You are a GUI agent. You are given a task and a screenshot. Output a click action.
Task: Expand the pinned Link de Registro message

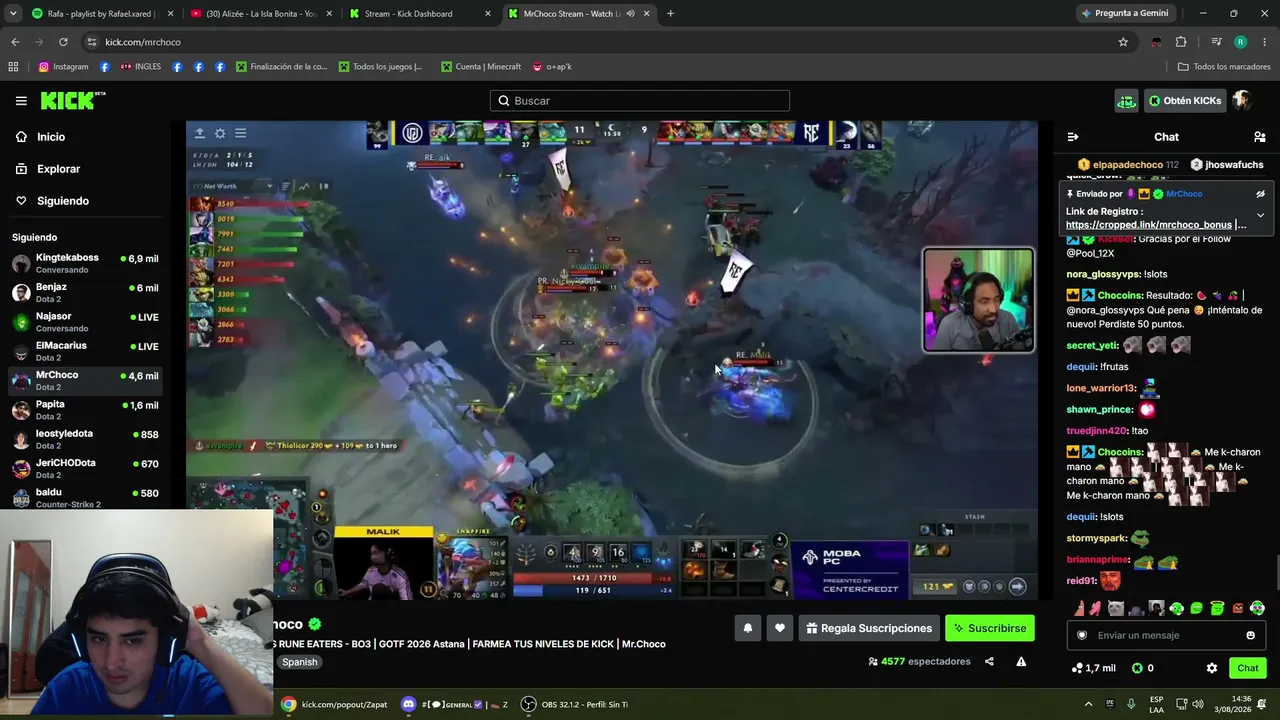(x=1260, y=215)
